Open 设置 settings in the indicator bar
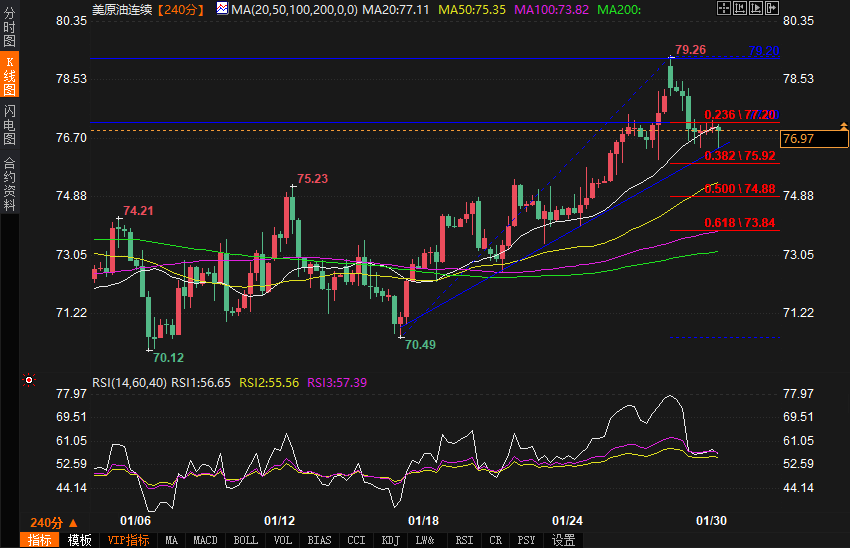The image size is (850, 548). pyautogui.click(x=564, y=540)
